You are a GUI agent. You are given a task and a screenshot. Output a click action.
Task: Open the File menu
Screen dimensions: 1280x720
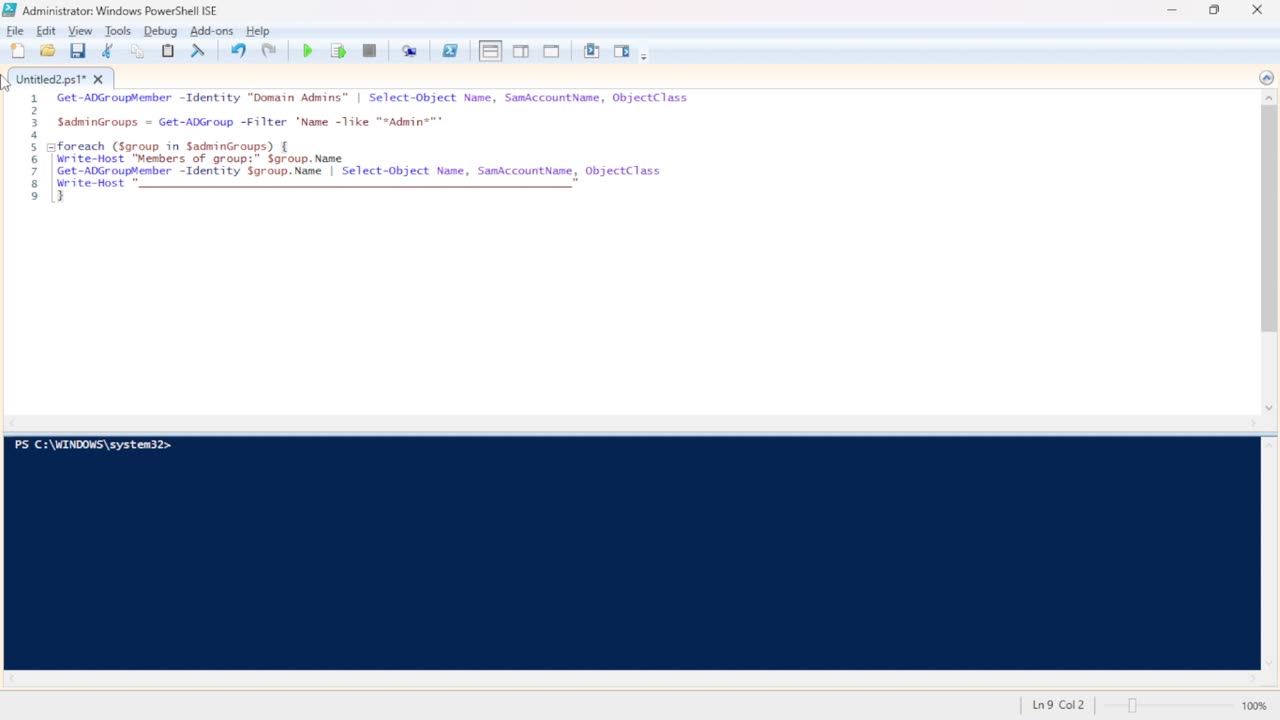(x=15, y=31)
